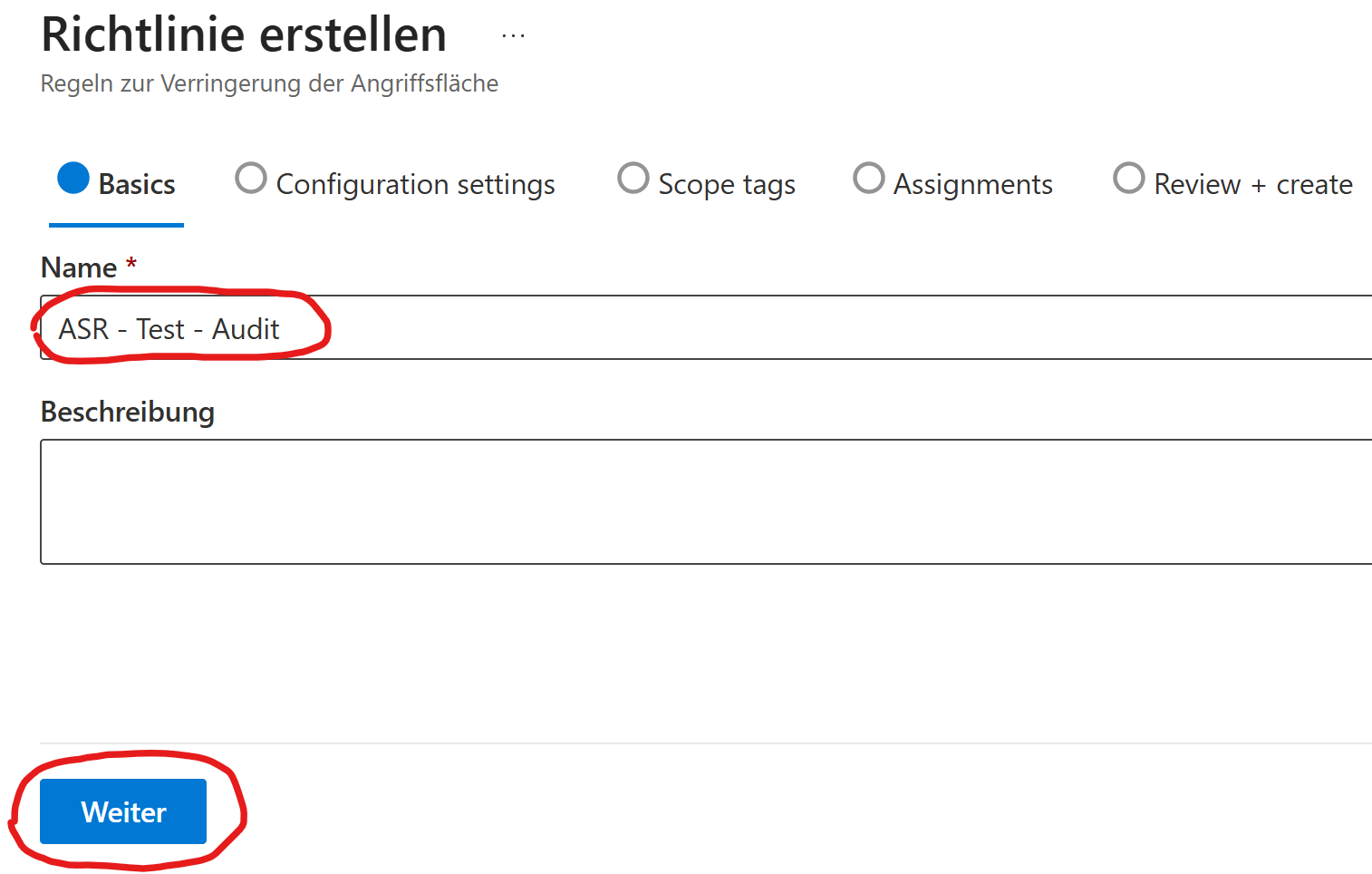Select the Assignments tab label

(x=973, y=185)
